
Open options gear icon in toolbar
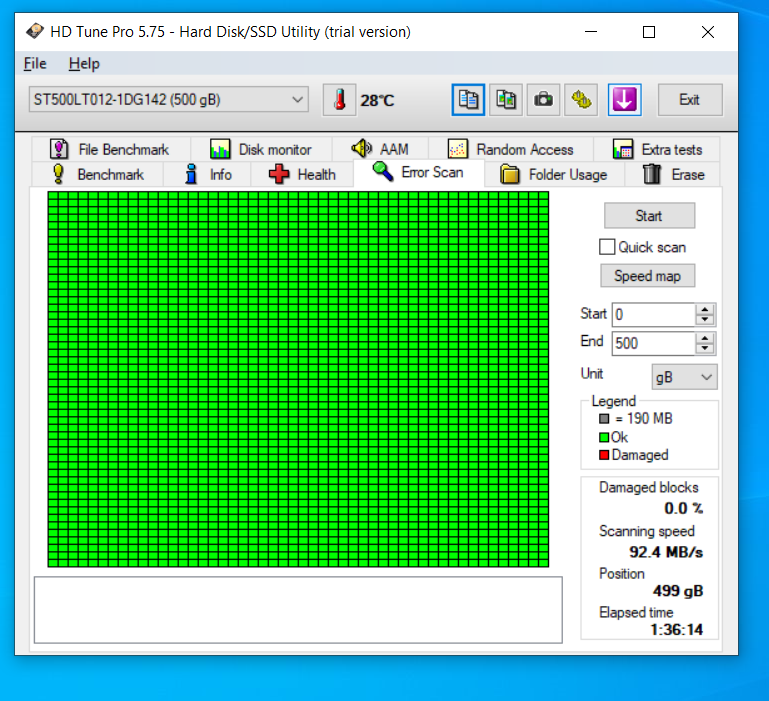(x=581, y=100)
